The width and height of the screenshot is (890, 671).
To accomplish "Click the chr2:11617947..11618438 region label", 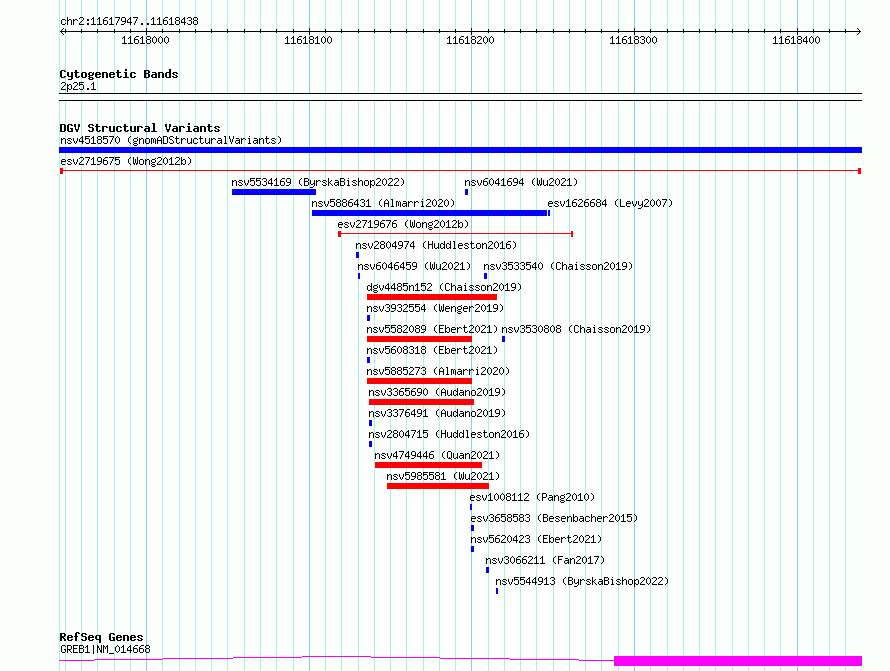I will [129, 22].
